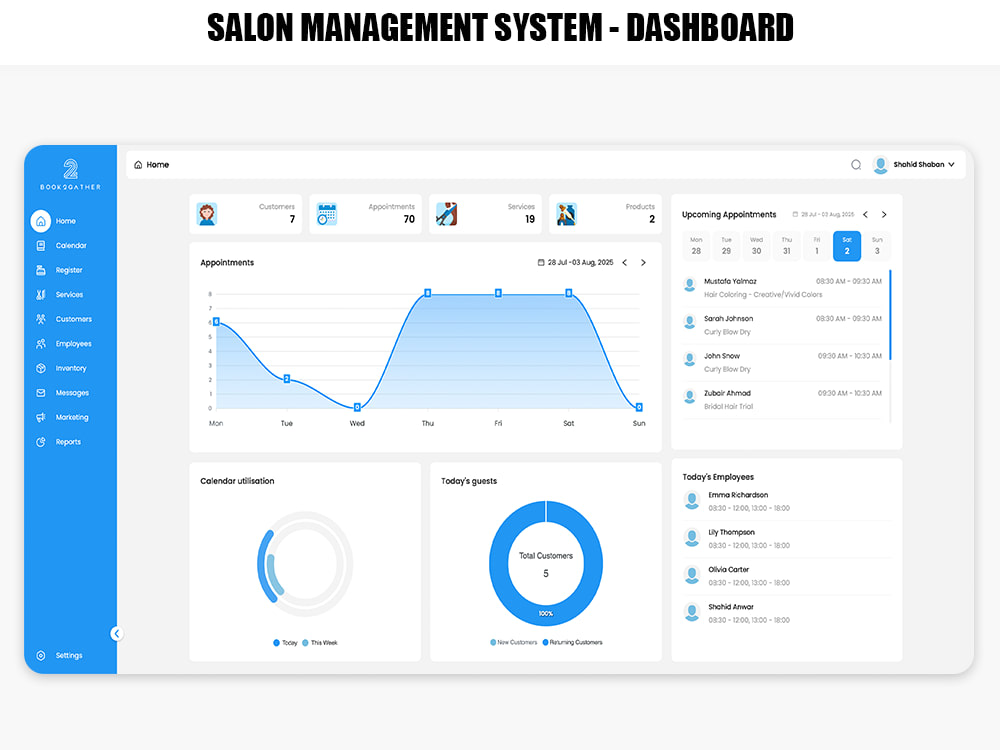Click the Book2Gather logo
Screen dimensions: 1000x750
coord(70,175)
